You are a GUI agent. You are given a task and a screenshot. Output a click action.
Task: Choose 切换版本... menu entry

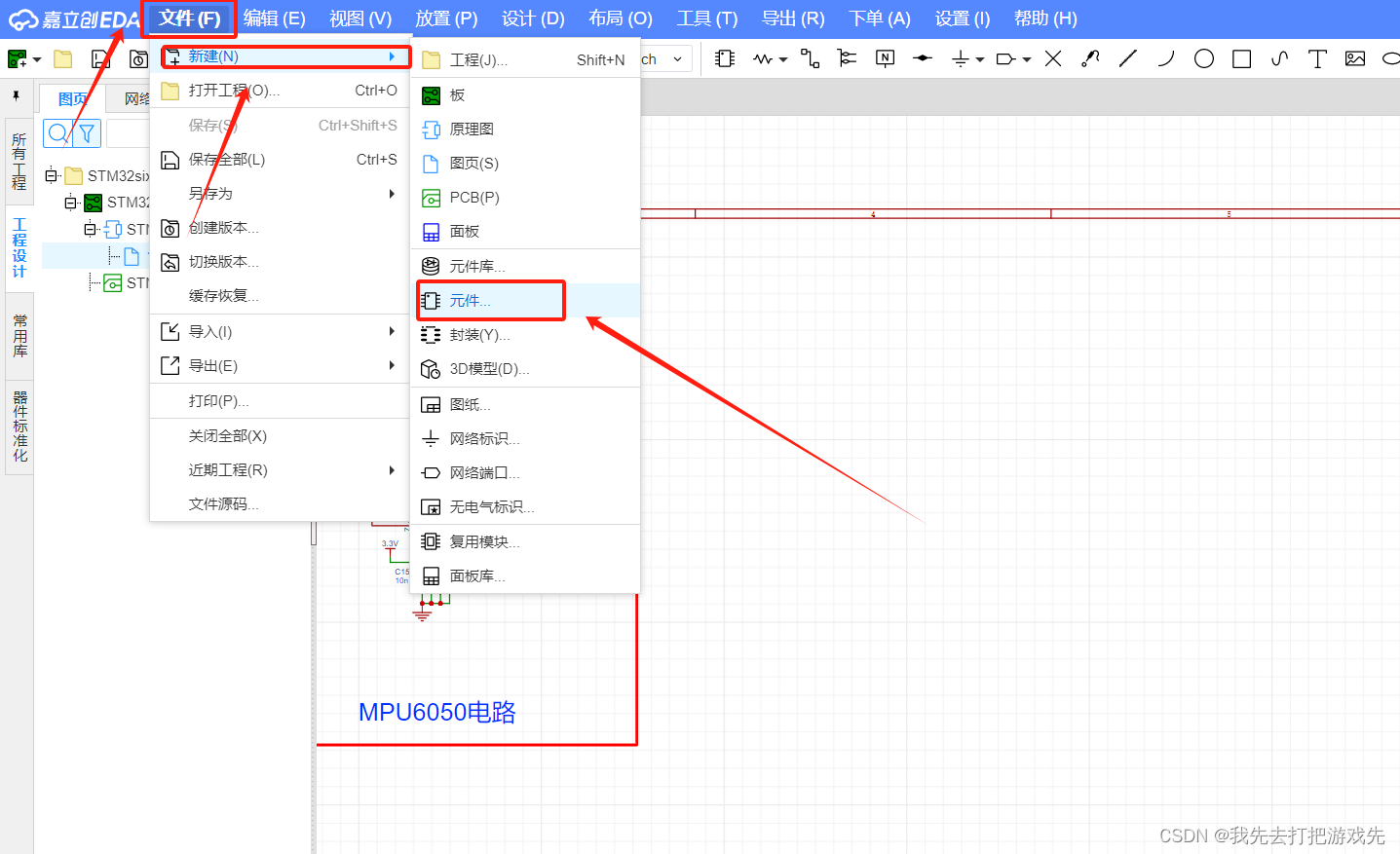coord(281,262)
